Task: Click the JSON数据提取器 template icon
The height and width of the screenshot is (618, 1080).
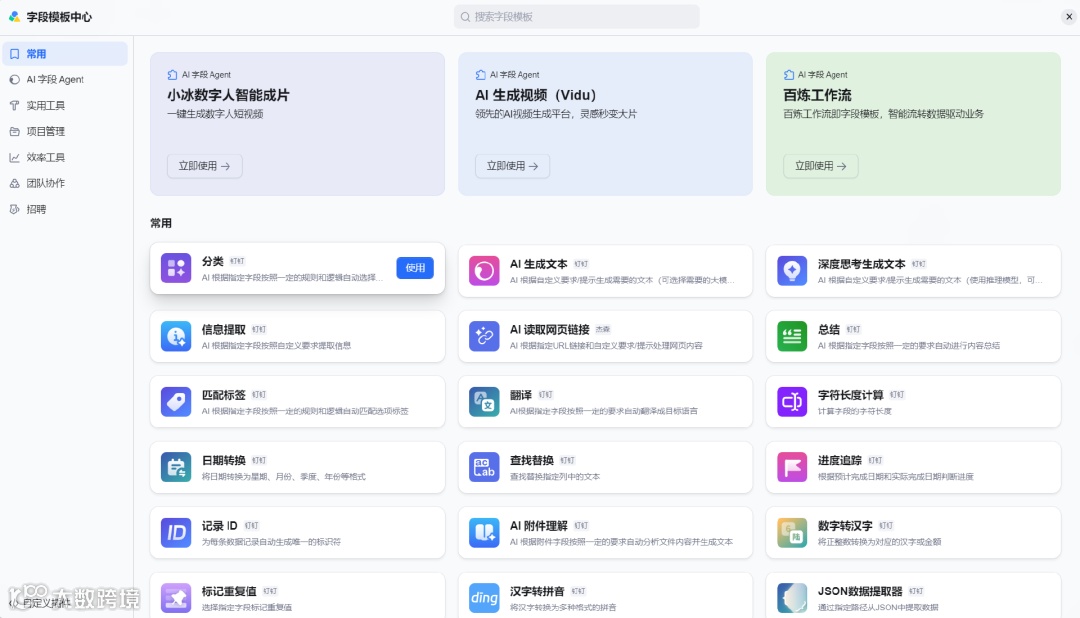Action: pos(791,598)
